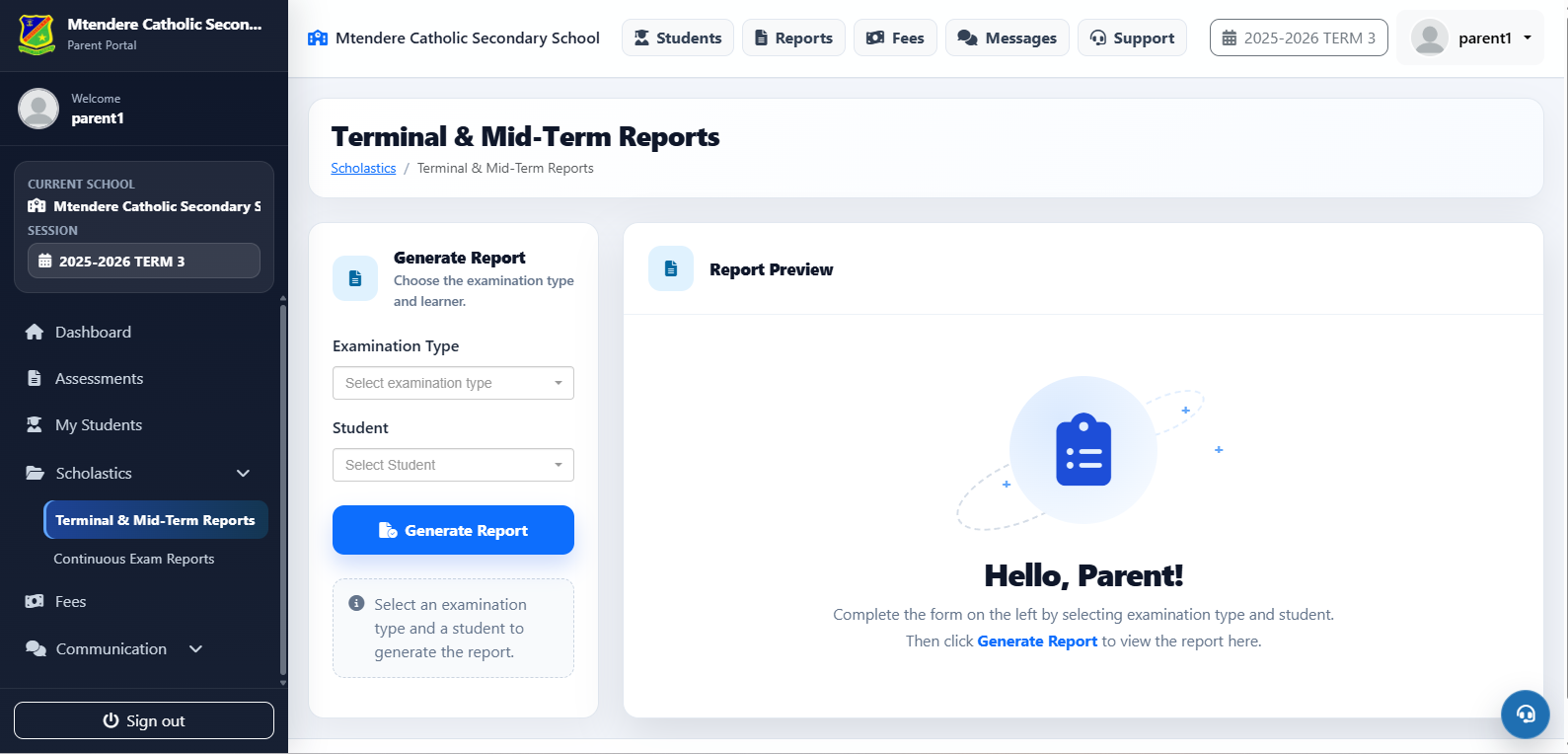Image resolution: width=1568 pixels, height=754 pixels.
Task: Click the "Report Preview" panel title
Action: click(771, 269)
